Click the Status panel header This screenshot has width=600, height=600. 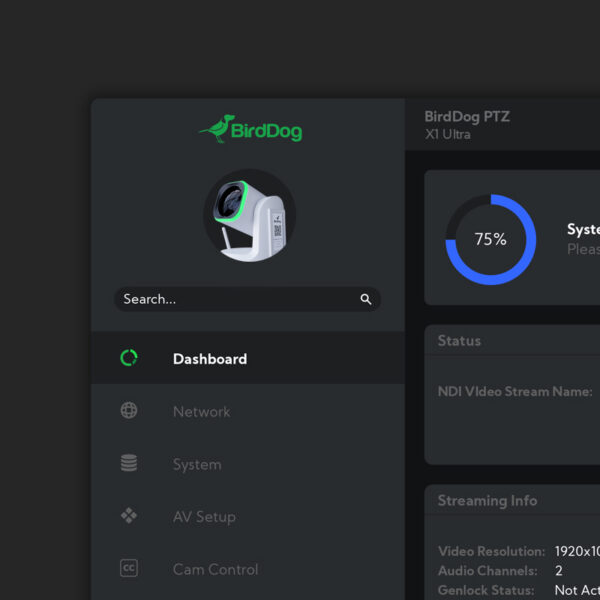(x=459, y=341)
